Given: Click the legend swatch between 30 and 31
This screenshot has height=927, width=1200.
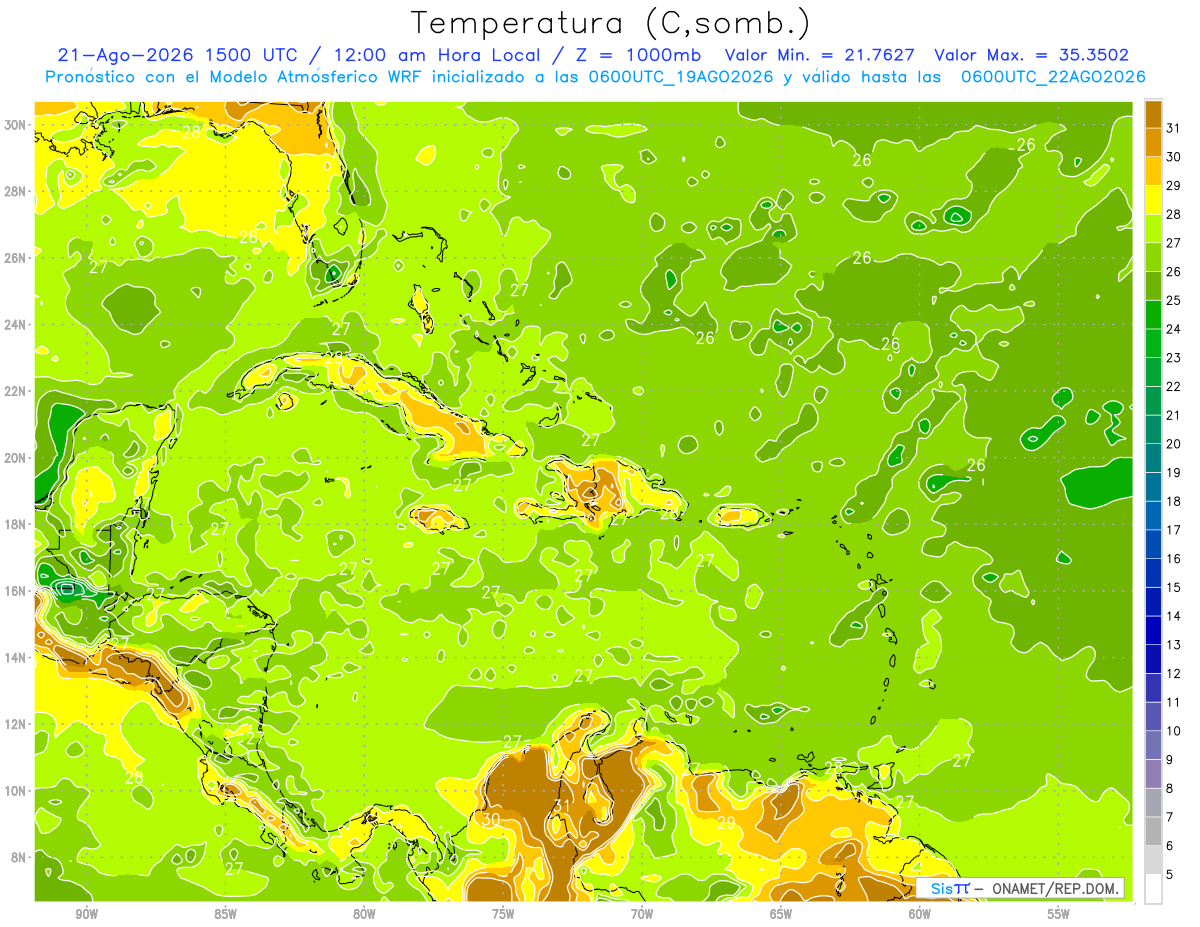Looking at the screenshot, I should (x=1153, y=142).
